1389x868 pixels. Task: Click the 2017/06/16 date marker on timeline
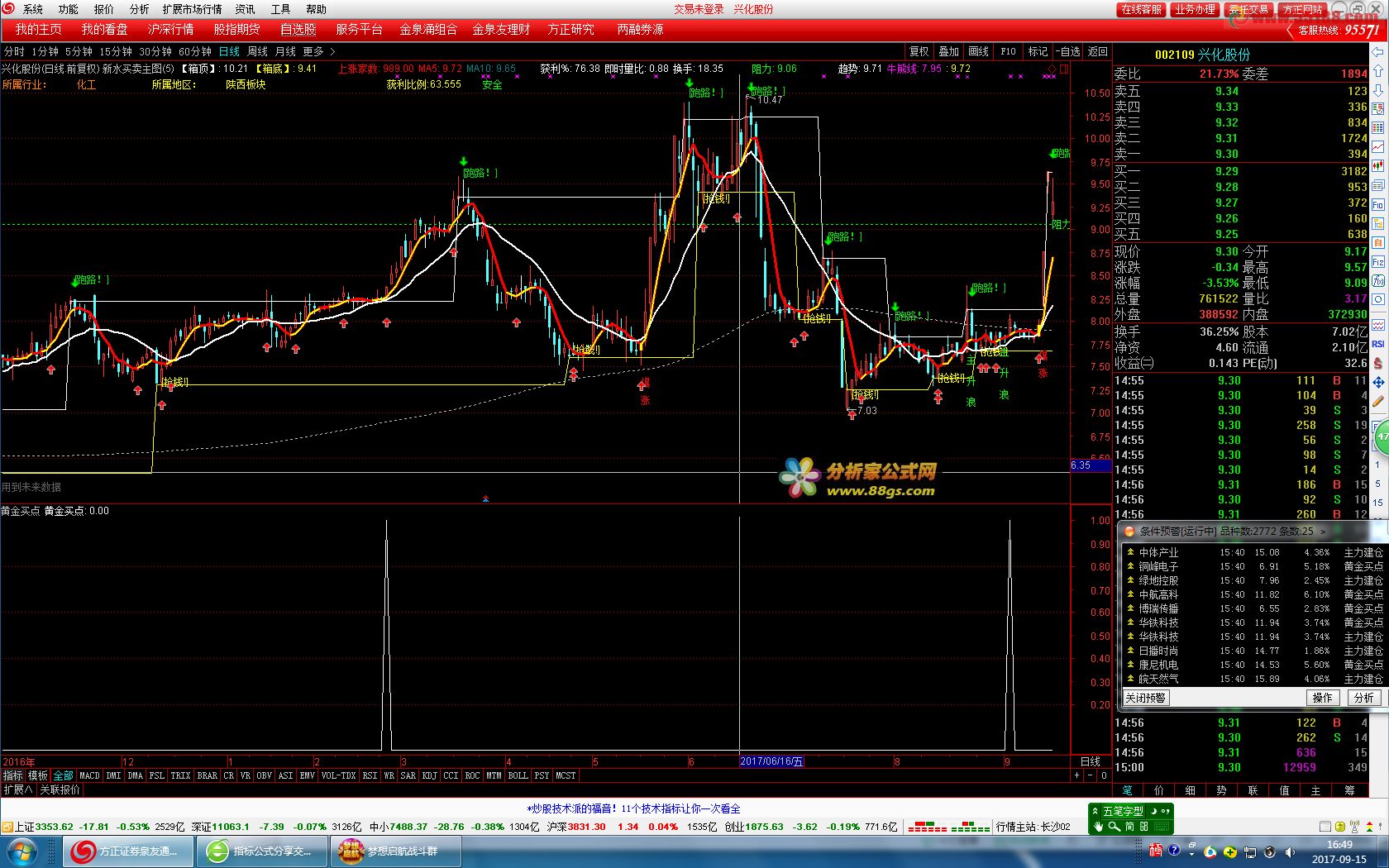771,761
